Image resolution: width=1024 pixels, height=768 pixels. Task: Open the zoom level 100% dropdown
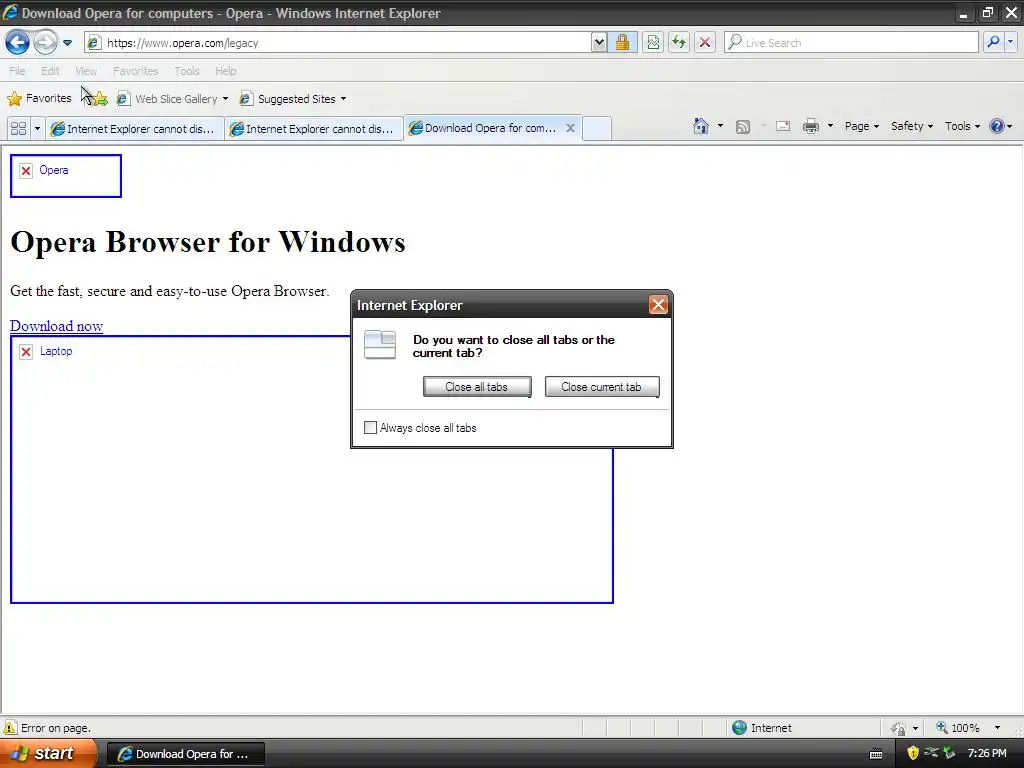click(997, 728)
